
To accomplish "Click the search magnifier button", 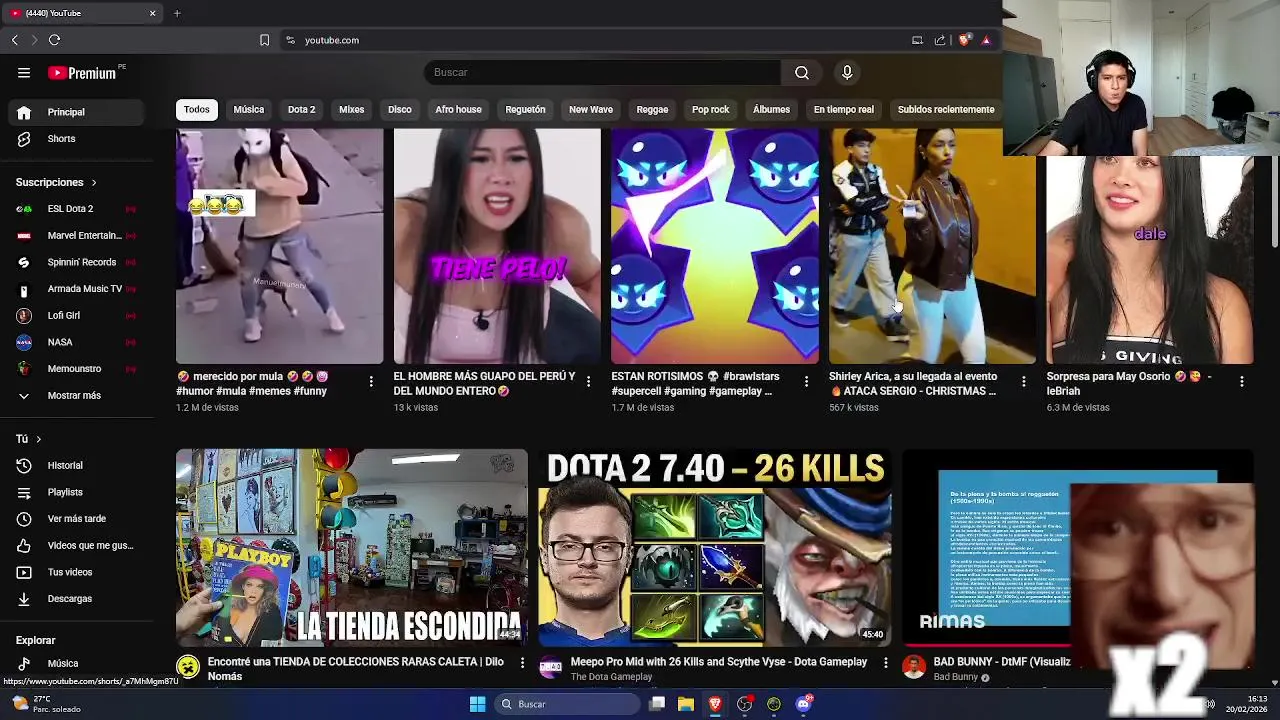I will pyautogui.click(x=802, y=72).
